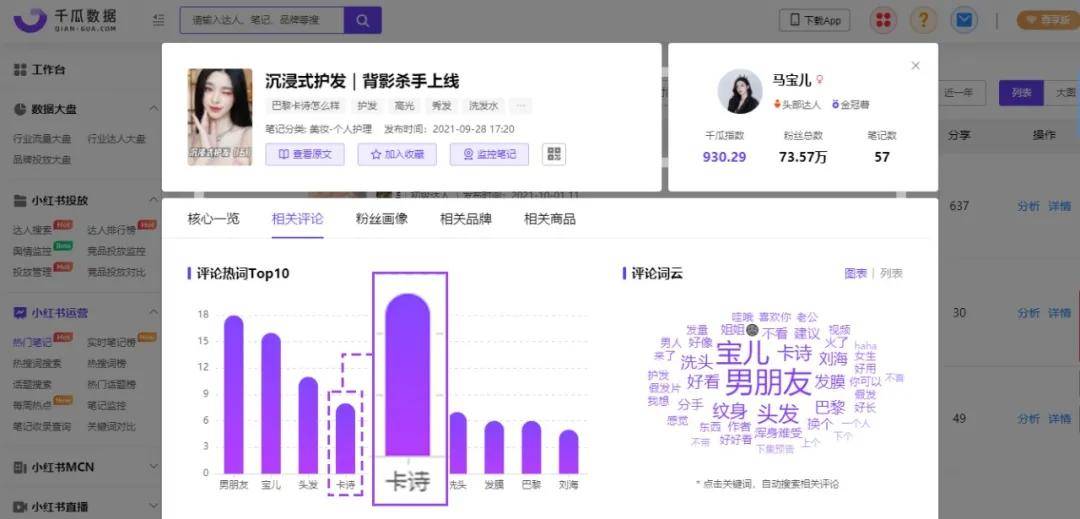Switch to the 相关商品 tab
The width and height of the screenshot is (1080, 519).
(550, 219)
